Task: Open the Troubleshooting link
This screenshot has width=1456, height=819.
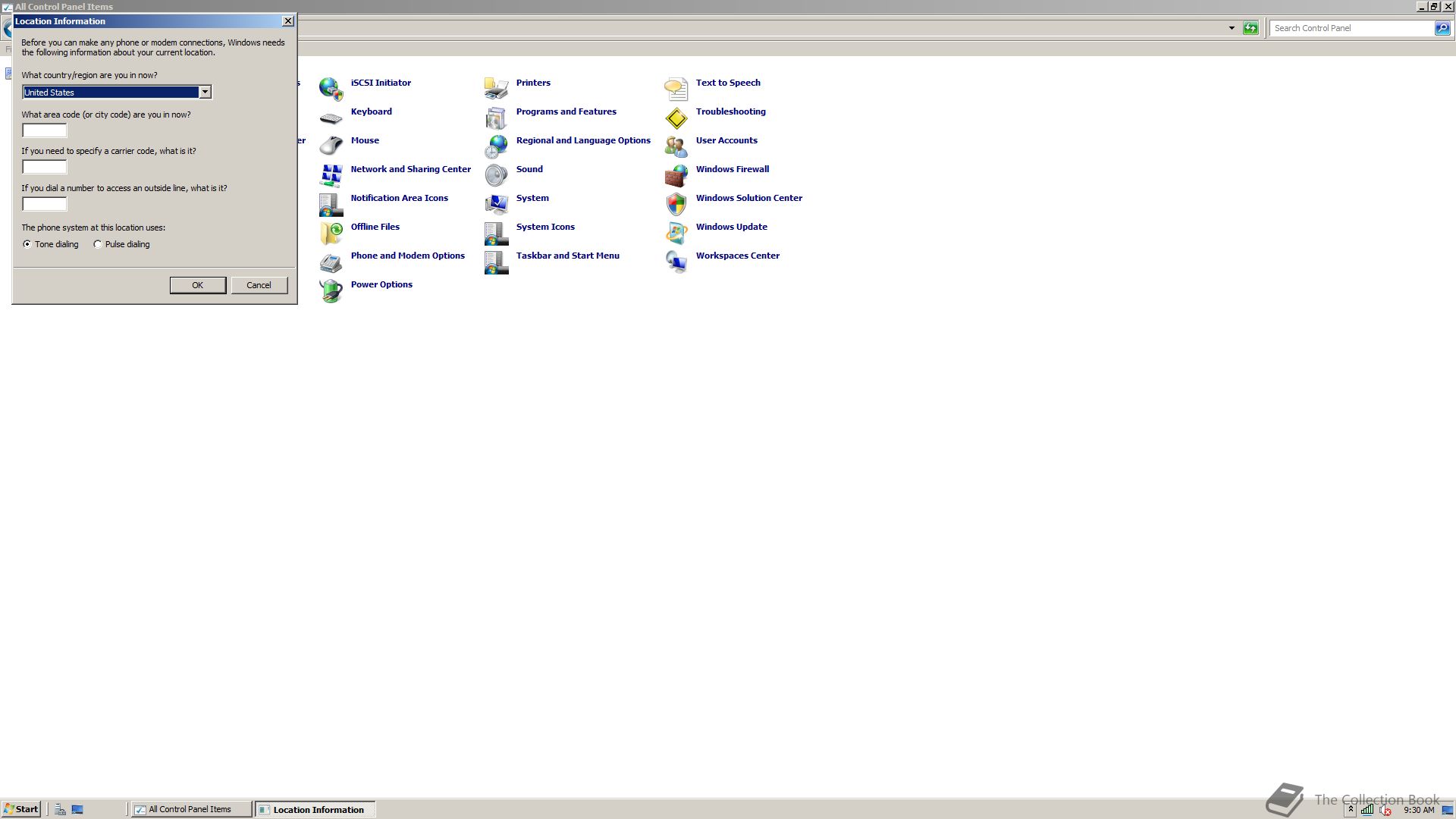Action: coord(731,111)
